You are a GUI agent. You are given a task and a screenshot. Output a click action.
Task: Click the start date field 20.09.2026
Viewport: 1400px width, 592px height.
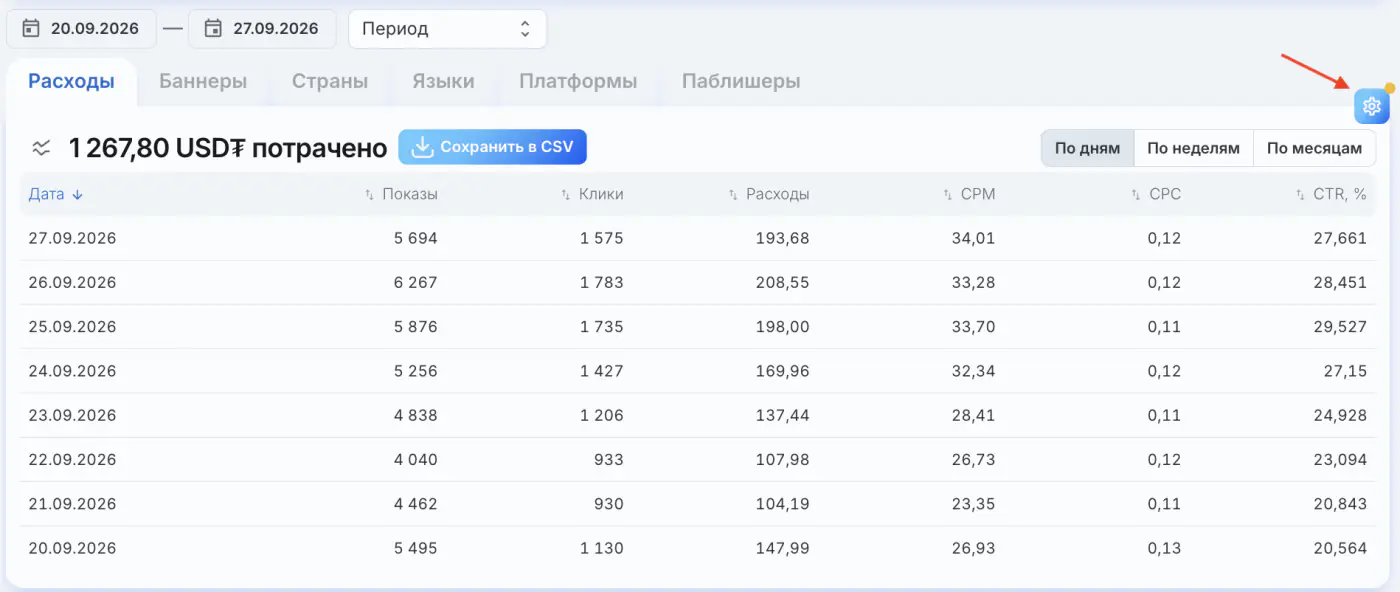(x=82, y=29)
